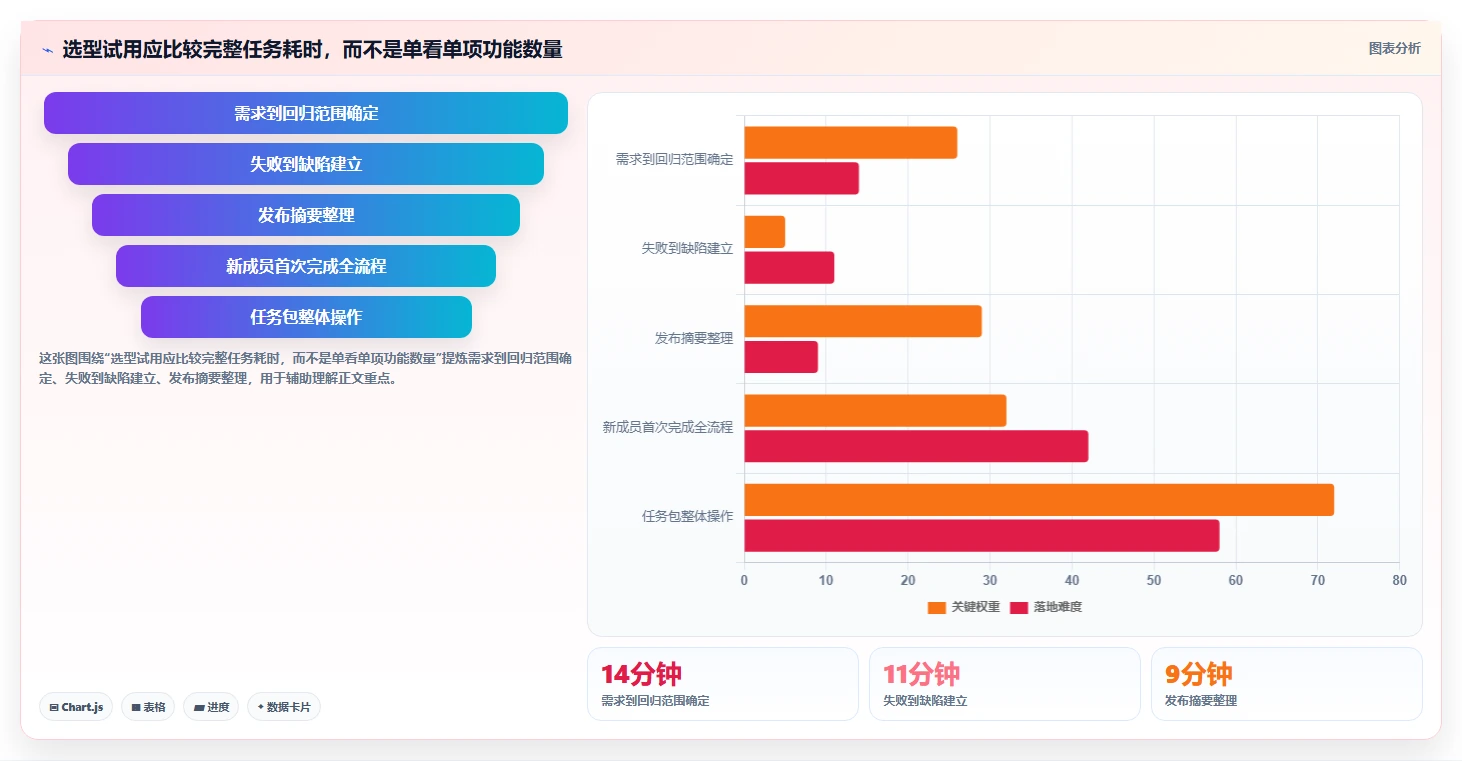Click the 表格 tag chip

[x=148, y=707]
